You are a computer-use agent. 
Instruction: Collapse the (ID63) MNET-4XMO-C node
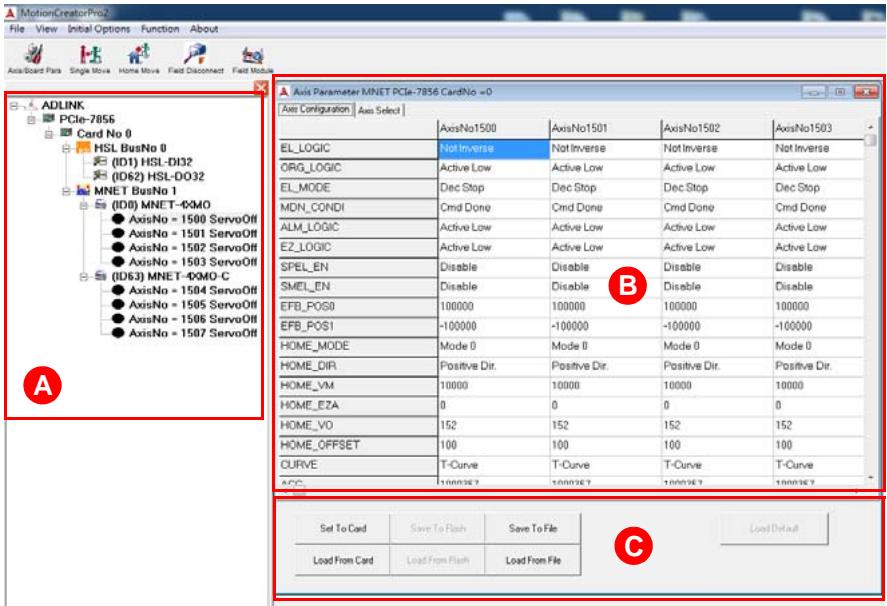click(84, 276)
